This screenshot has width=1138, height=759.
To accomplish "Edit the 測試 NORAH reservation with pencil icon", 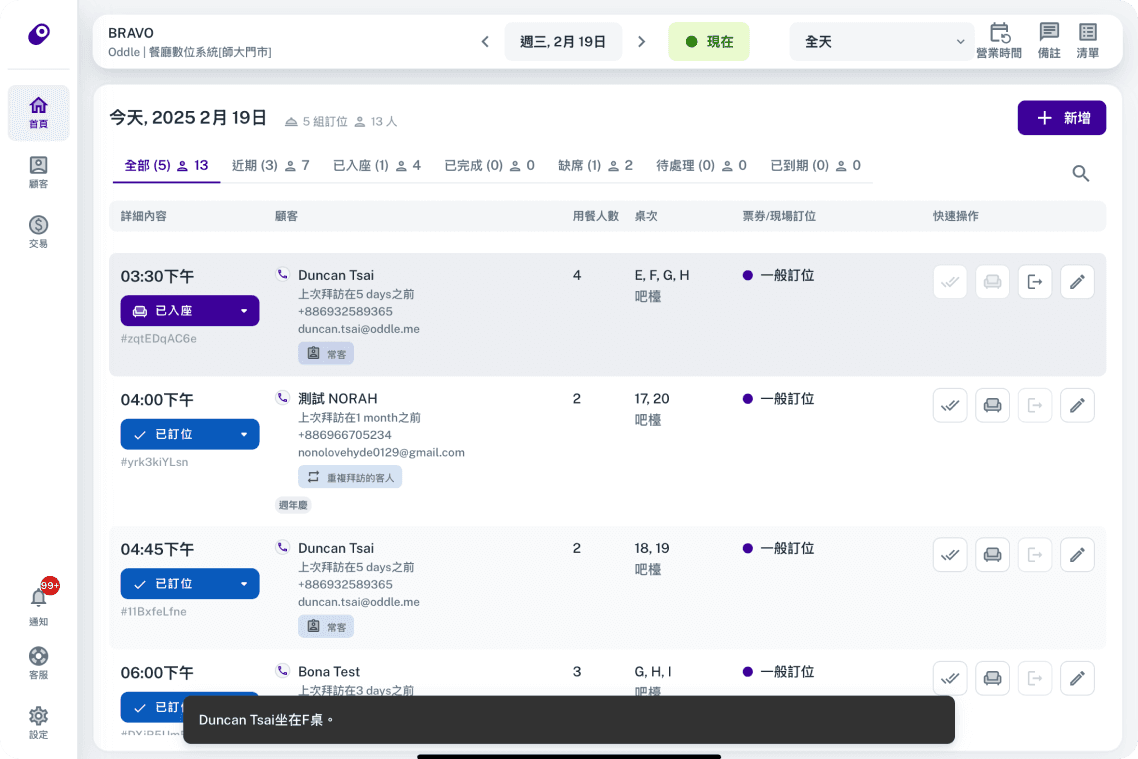I will [x=1077, y=406].
